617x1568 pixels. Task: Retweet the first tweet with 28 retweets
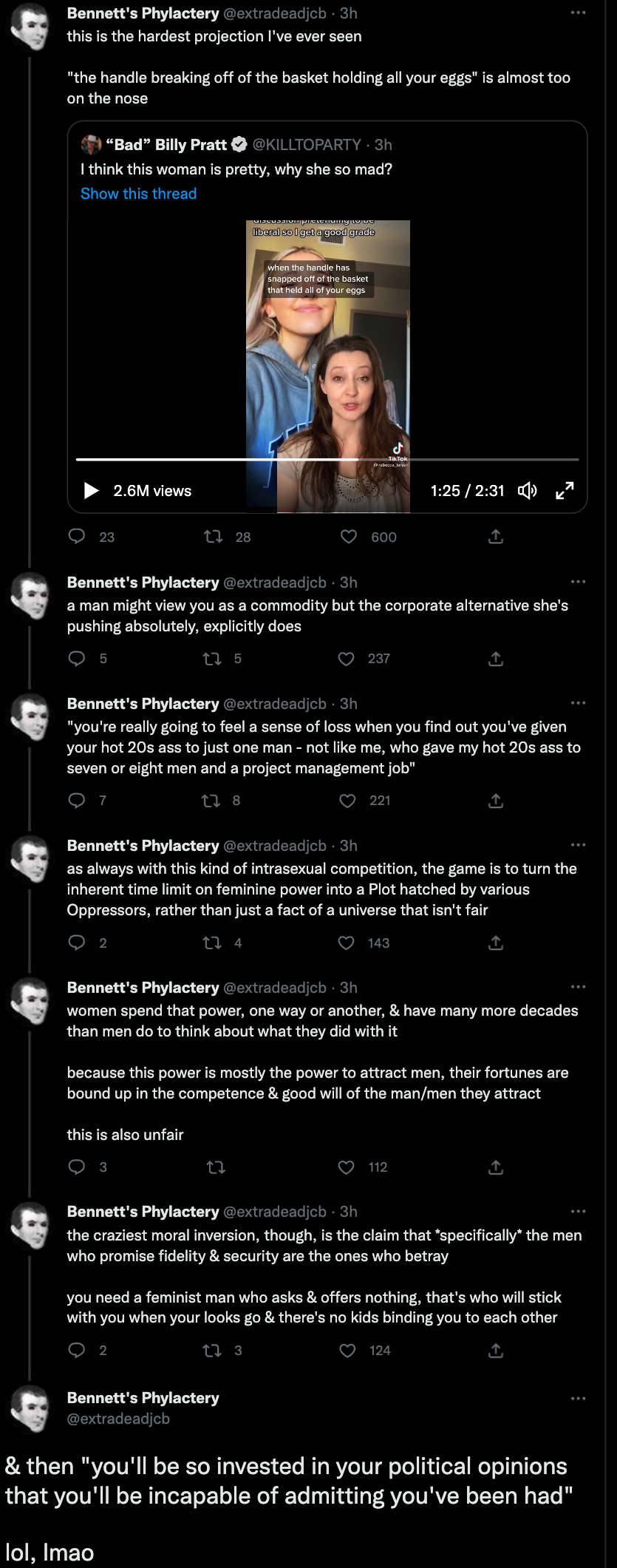(x=214, y=537)
